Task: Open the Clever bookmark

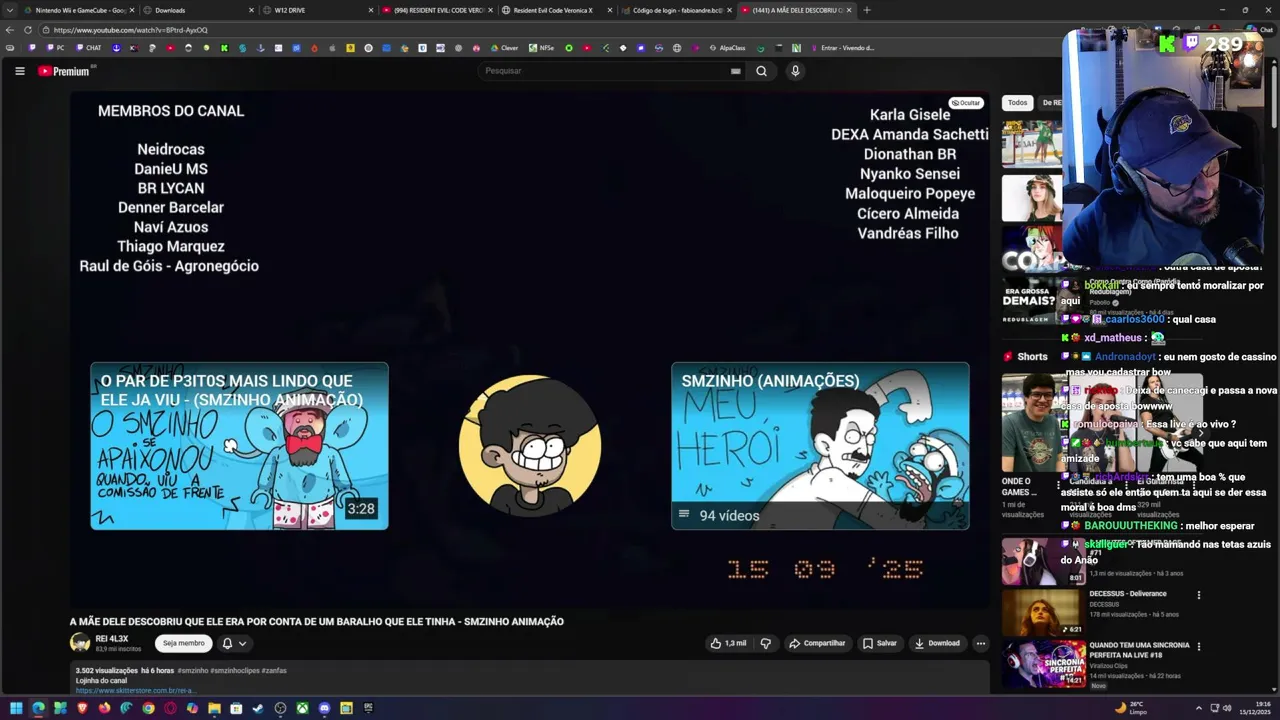Action: point(504,48)
